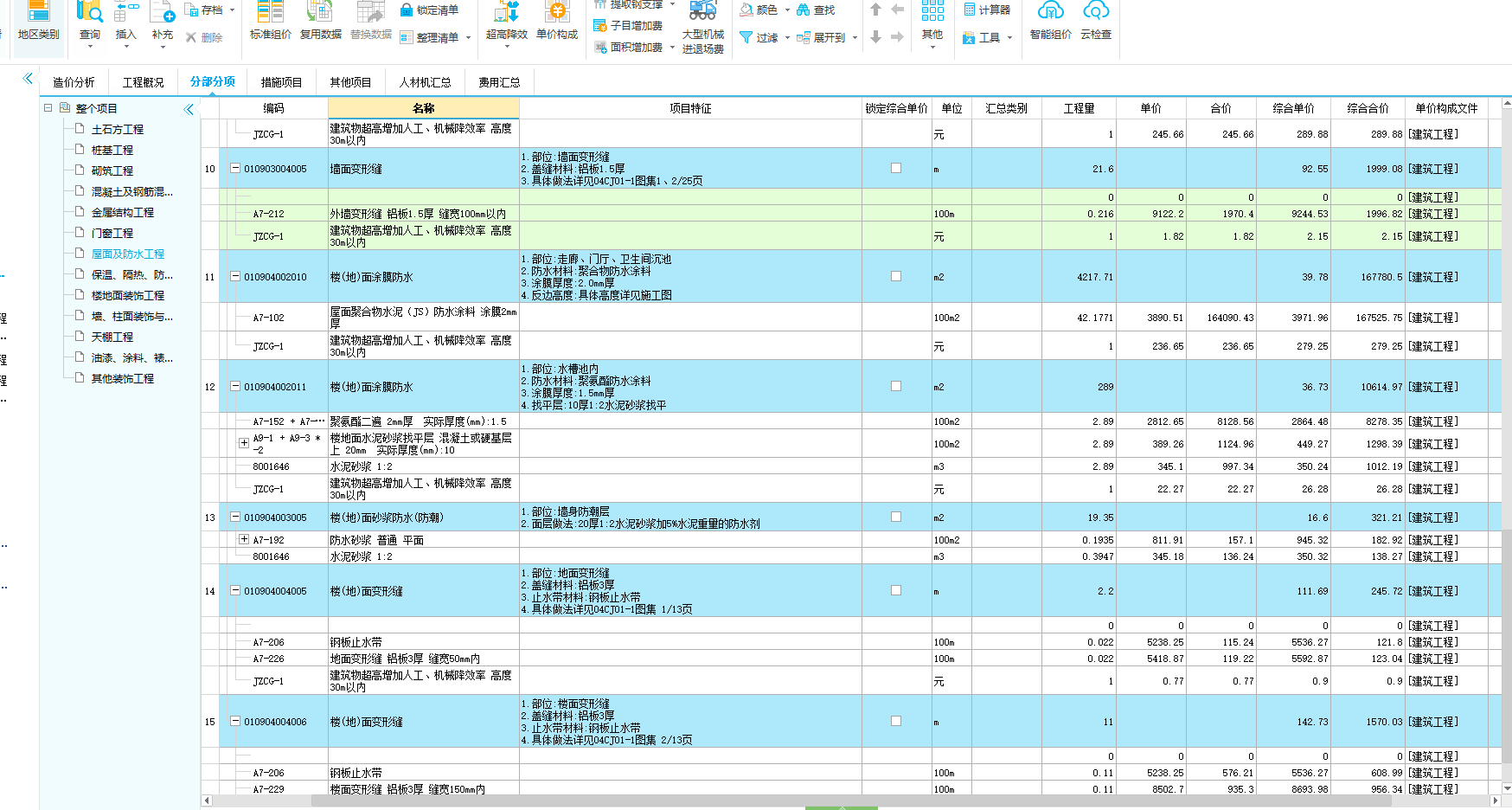This screenshot has width=1512, height=810.
Task: Open the 查询 query tool
Action: point(90,22)
